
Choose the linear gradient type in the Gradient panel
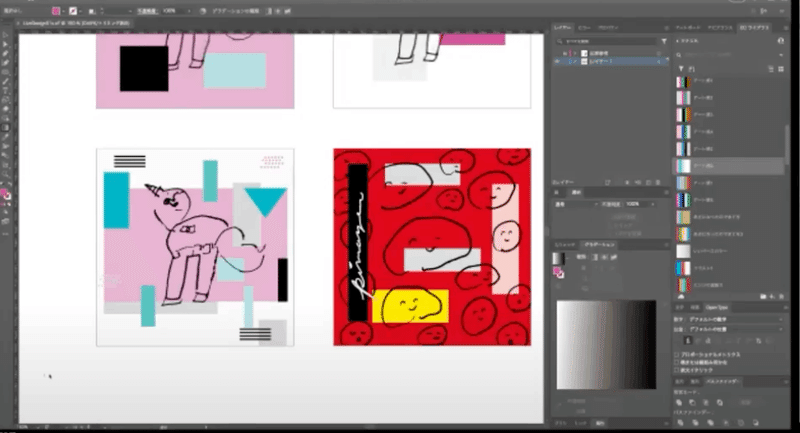595,257
